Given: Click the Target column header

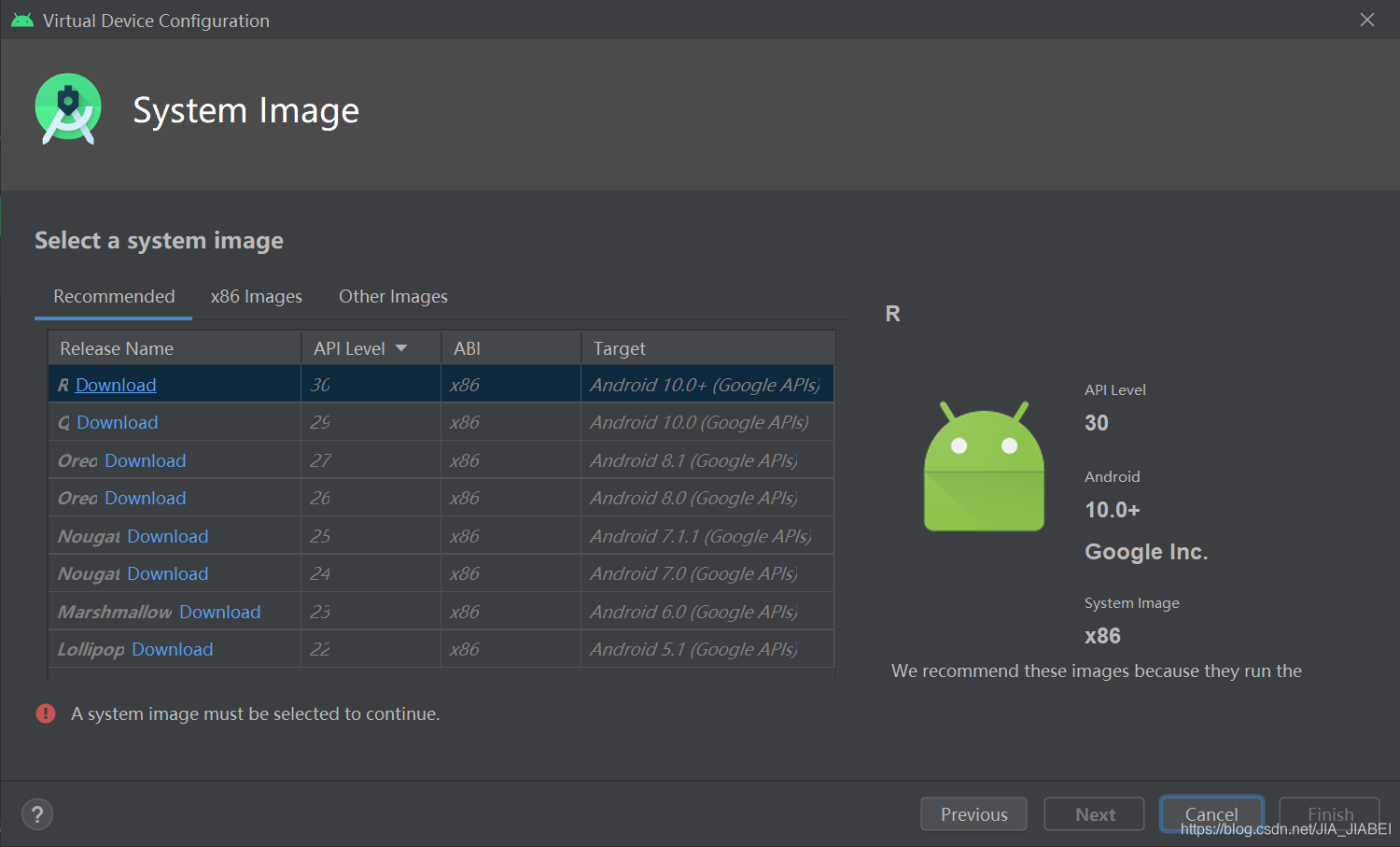Looking at the screenshot, I should [x=707, y=348].
